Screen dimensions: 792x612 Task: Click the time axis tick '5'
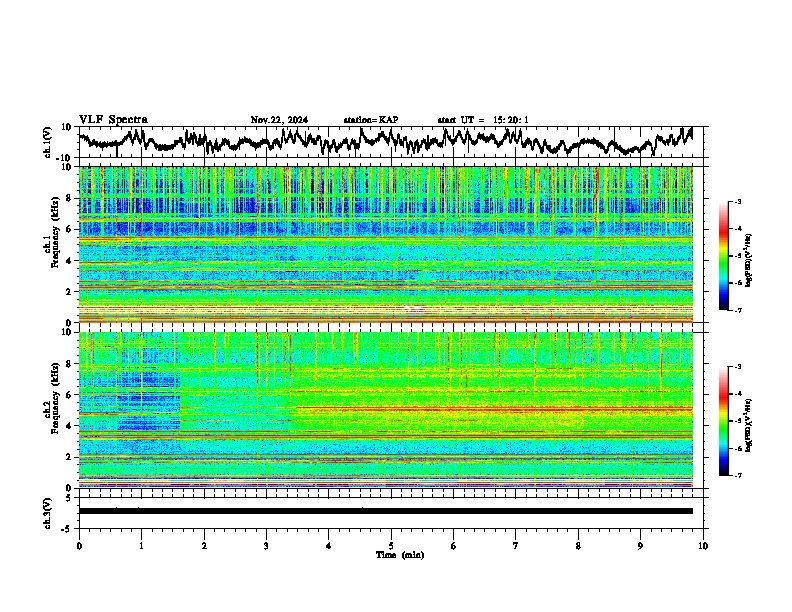(x=391, y=546)
